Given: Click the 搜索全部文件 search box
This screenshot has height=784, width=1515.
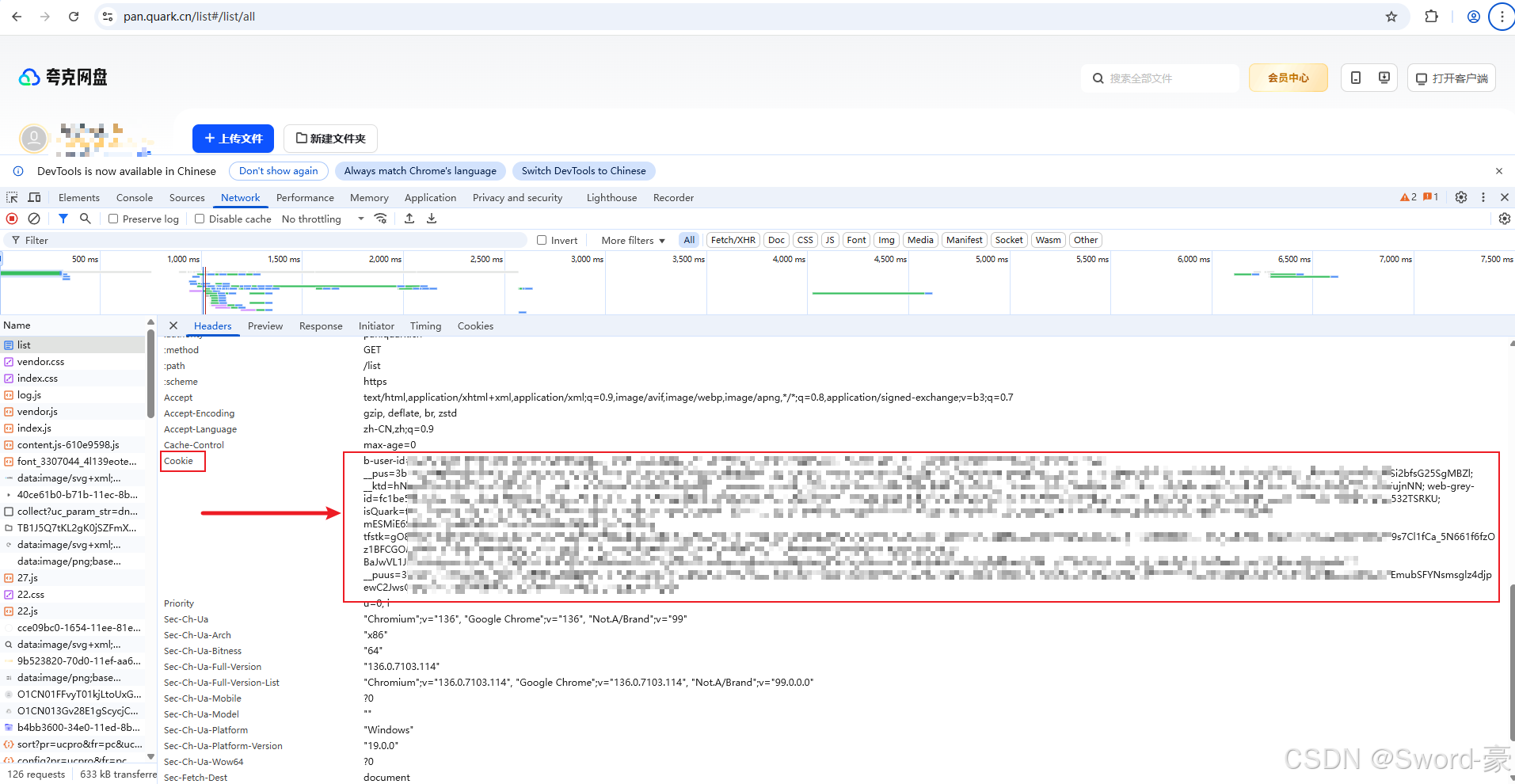Looking at the screenshot, I should point(1160,78).
